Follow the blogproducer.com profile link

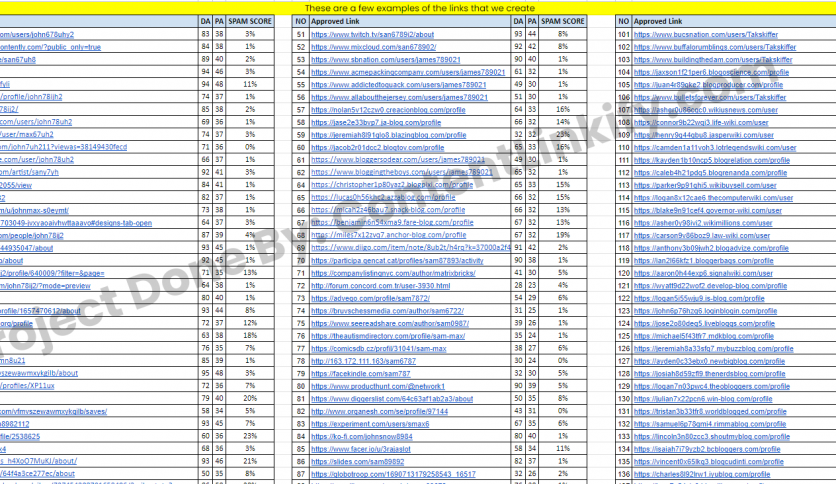(x=708, y=85)
